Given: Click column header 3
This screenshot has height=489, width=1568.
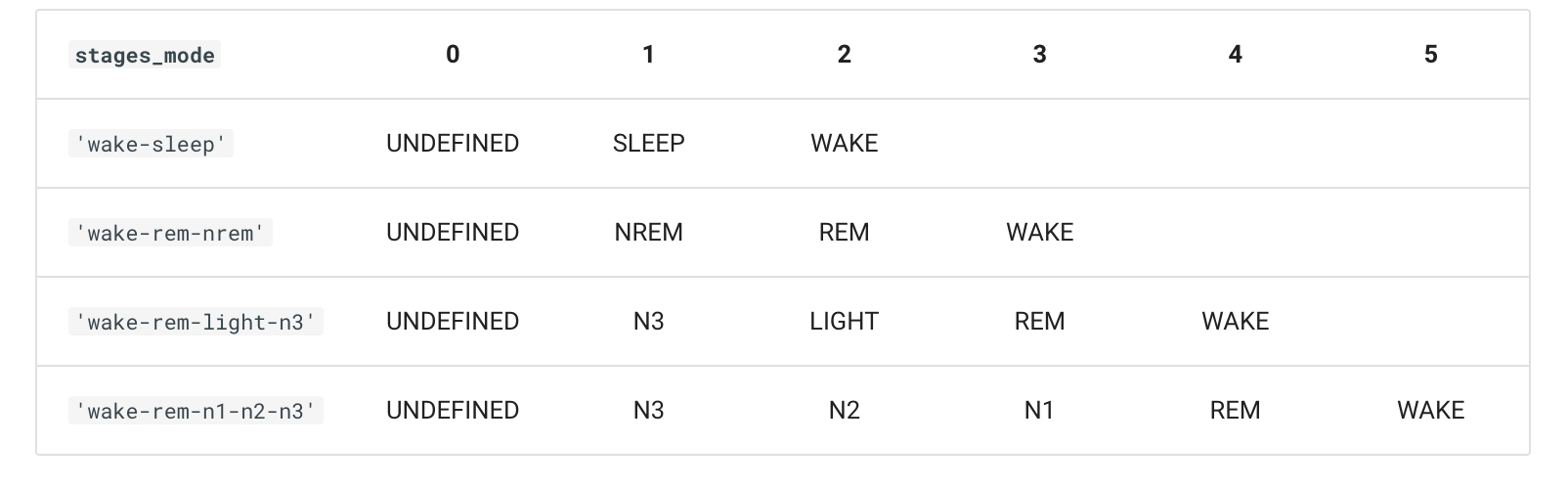Looking at the screenshot, I should tap(1039, 55).
